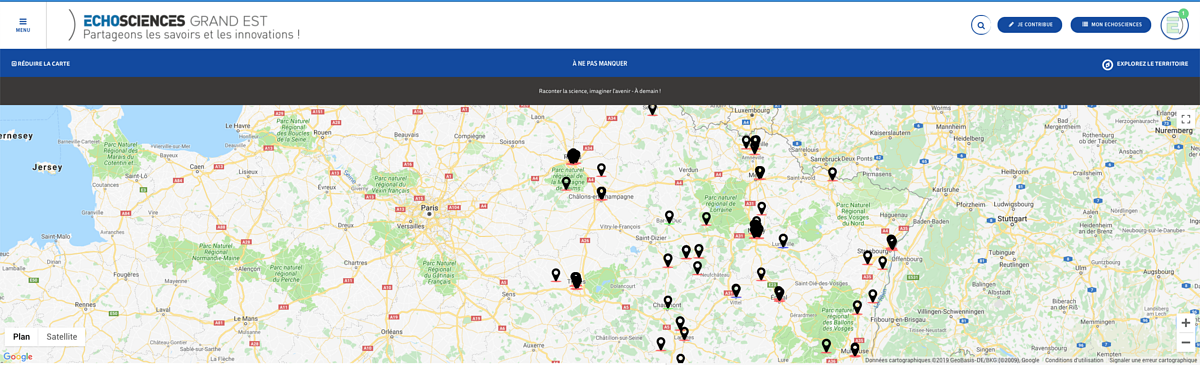The width and height of the screenshot is (1200, 365).
Task: Click the Google logo on map
Action: coord(18,357)
